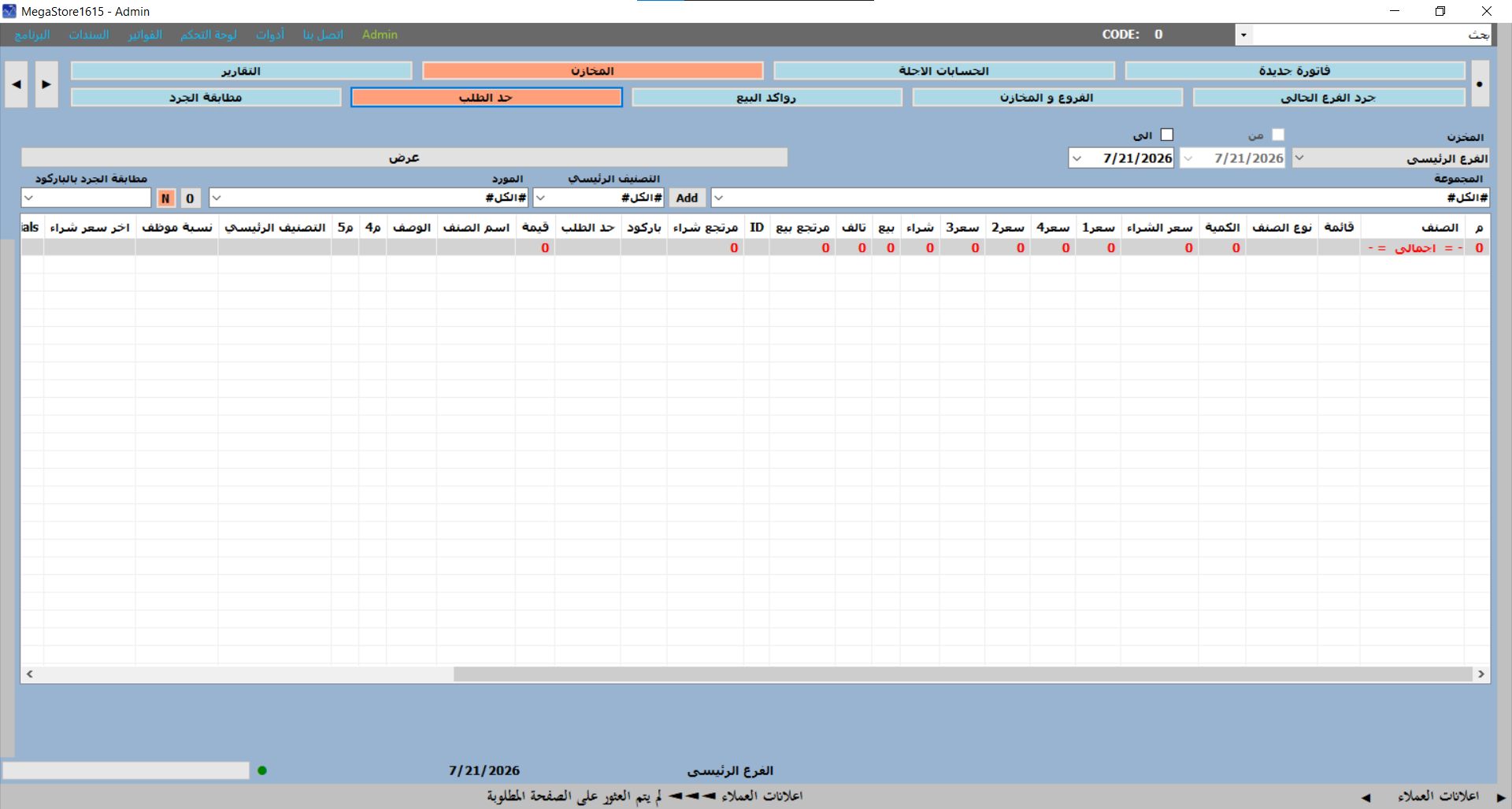Click the 0 button next to N
This screenshot has width=1512, height=809.
pos(190,198)
